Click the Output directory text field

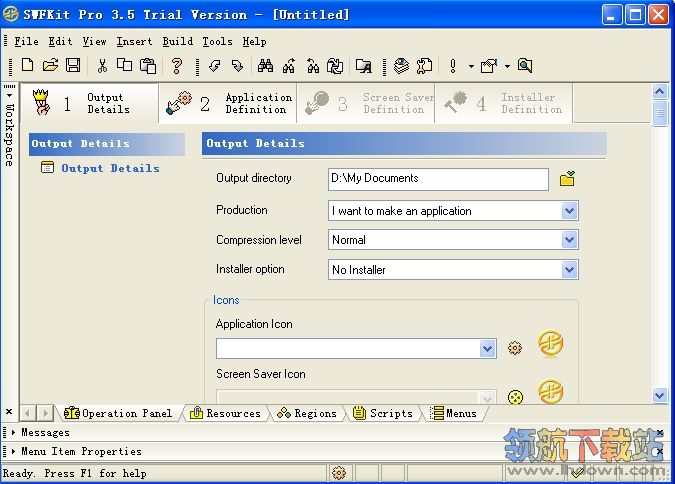click(438, 179)
